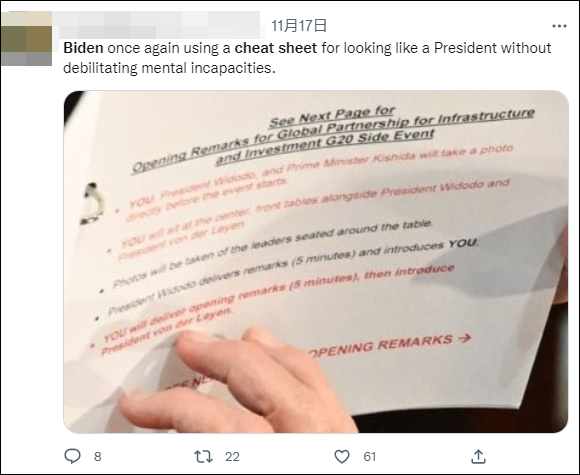
Task: Click the bold phrase cheat sheet
Action: click(x=276, y=48)
